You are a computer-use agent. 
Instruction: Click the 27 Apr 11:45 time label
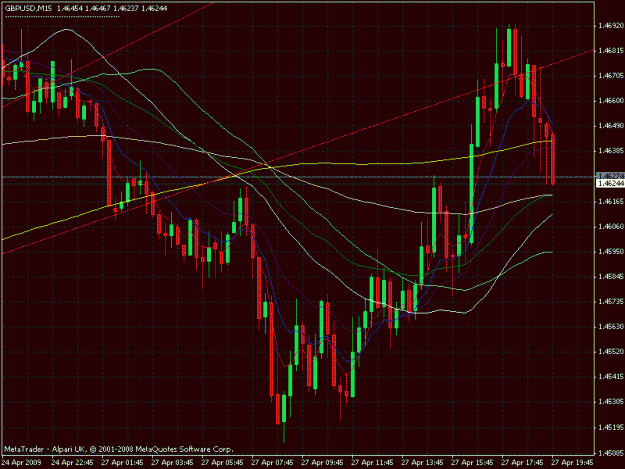tap(372, 463)
